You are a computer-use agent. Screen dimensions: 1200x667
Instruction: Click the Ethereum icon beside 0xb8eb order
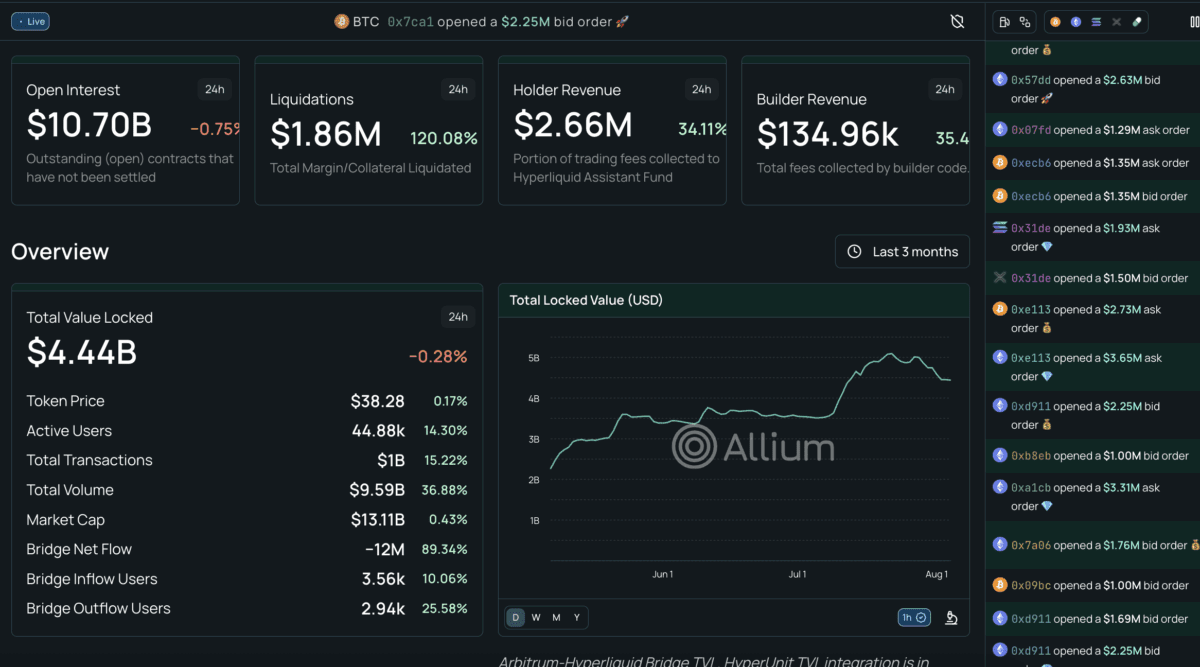point(1000,455)
